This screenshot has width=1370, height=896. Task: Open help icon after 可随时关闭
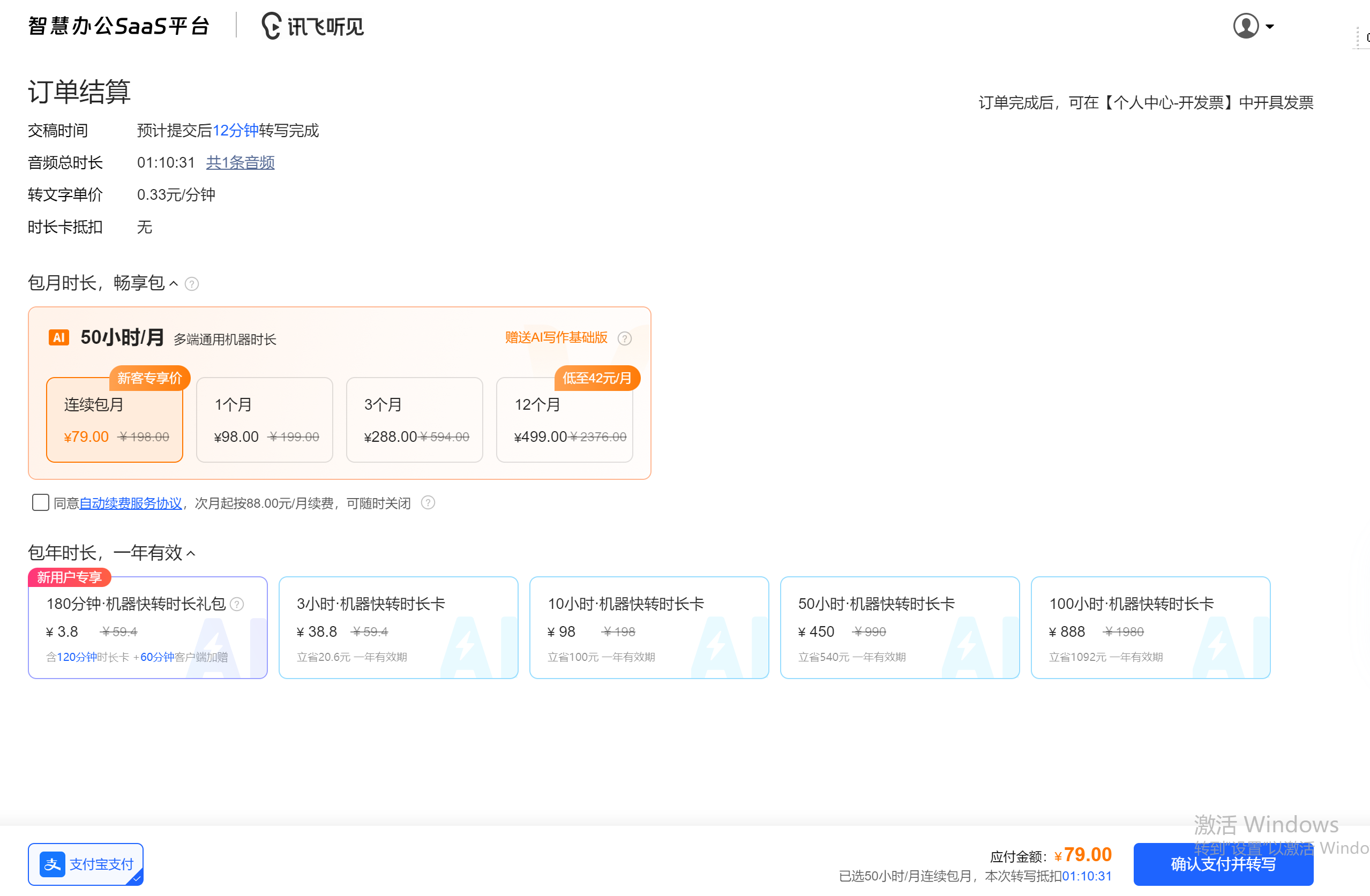[428, 503]
